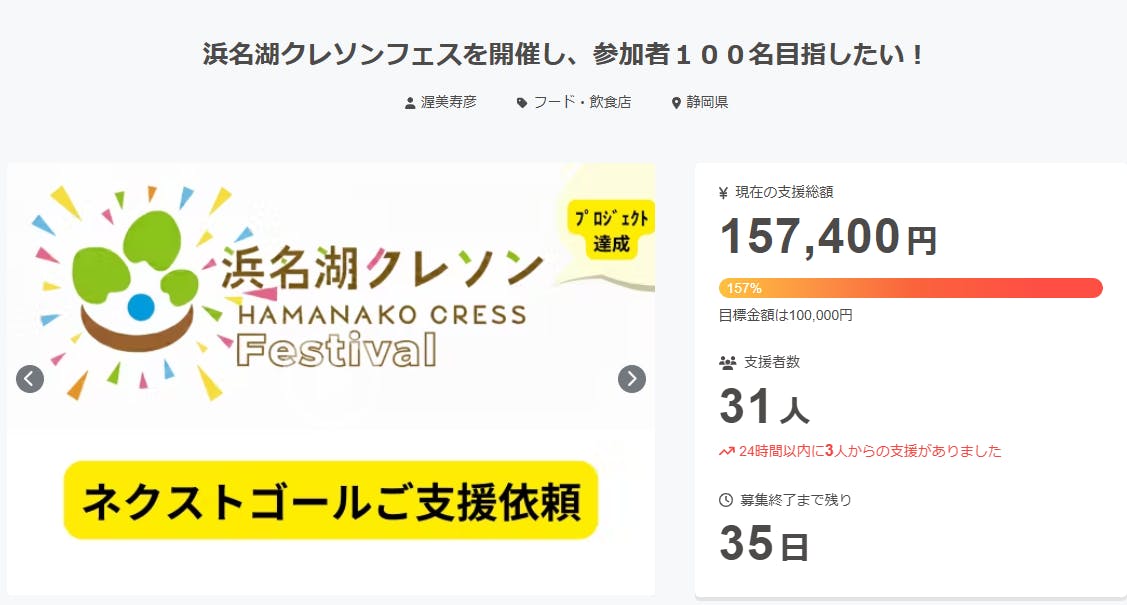Click the trending arrow icon in red notice
The width and height of the screenshot is (1127, 605).
pos(727,452)
